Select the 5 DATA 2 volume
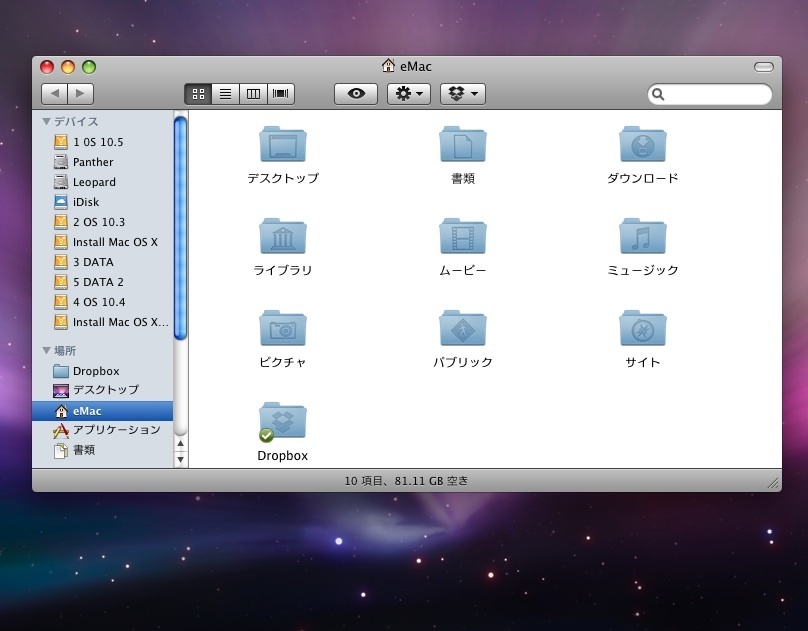 (103, 282)
